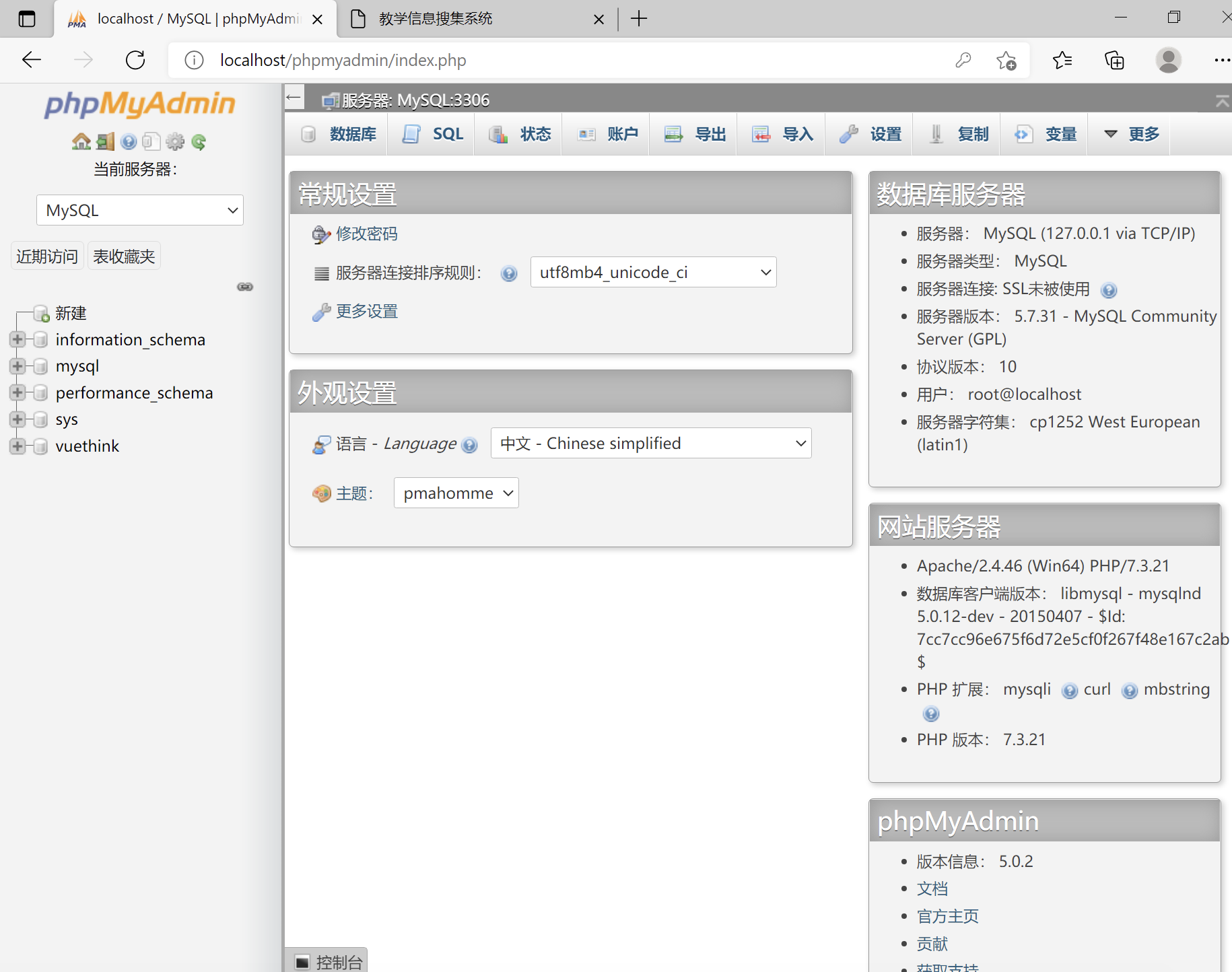The image size is (1232, 972).
Task: Expand the mysql database node
Action: point(18,366)
